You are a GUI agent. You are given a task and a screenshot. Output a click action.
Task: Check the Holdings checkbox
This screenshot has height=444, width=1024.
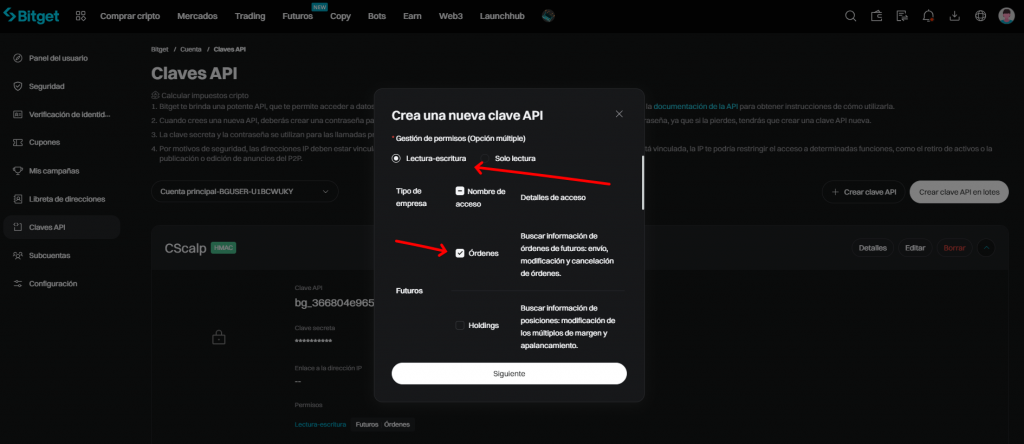point(460,325)
